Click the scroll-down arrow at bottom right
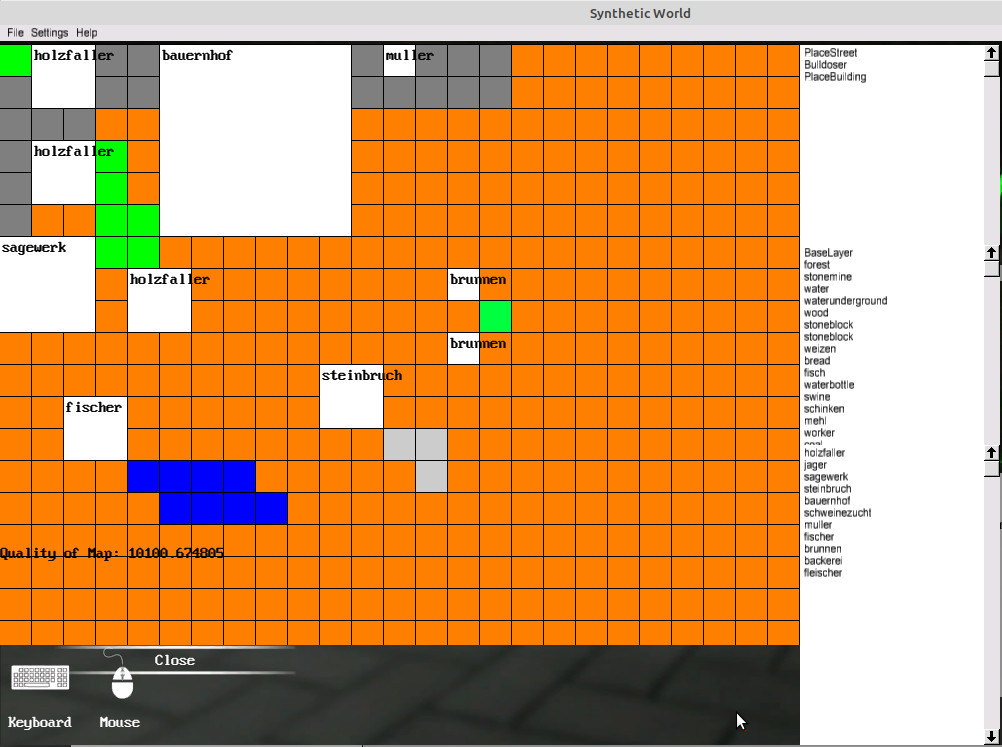The height and width of the screenshot is (747, 1002). click(x=991, y=737)
